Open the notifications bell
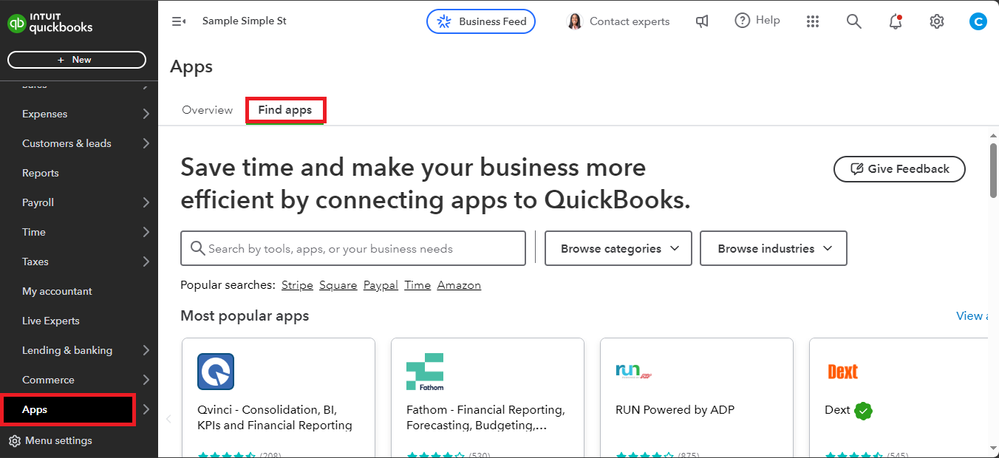 [895, 21]
